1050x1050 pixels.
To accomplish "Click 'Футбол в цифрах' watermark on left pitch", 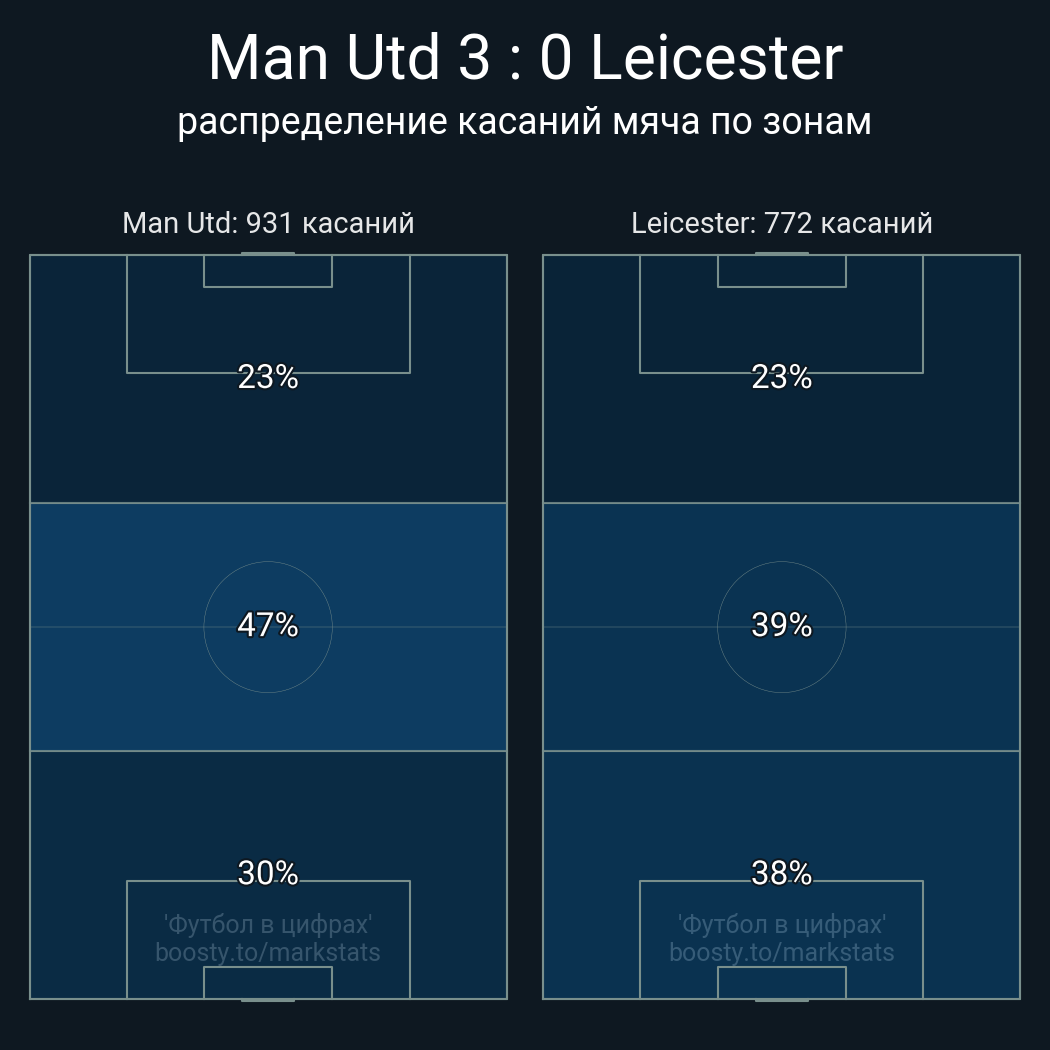I will pyautogui.click(x=268, y=924).
